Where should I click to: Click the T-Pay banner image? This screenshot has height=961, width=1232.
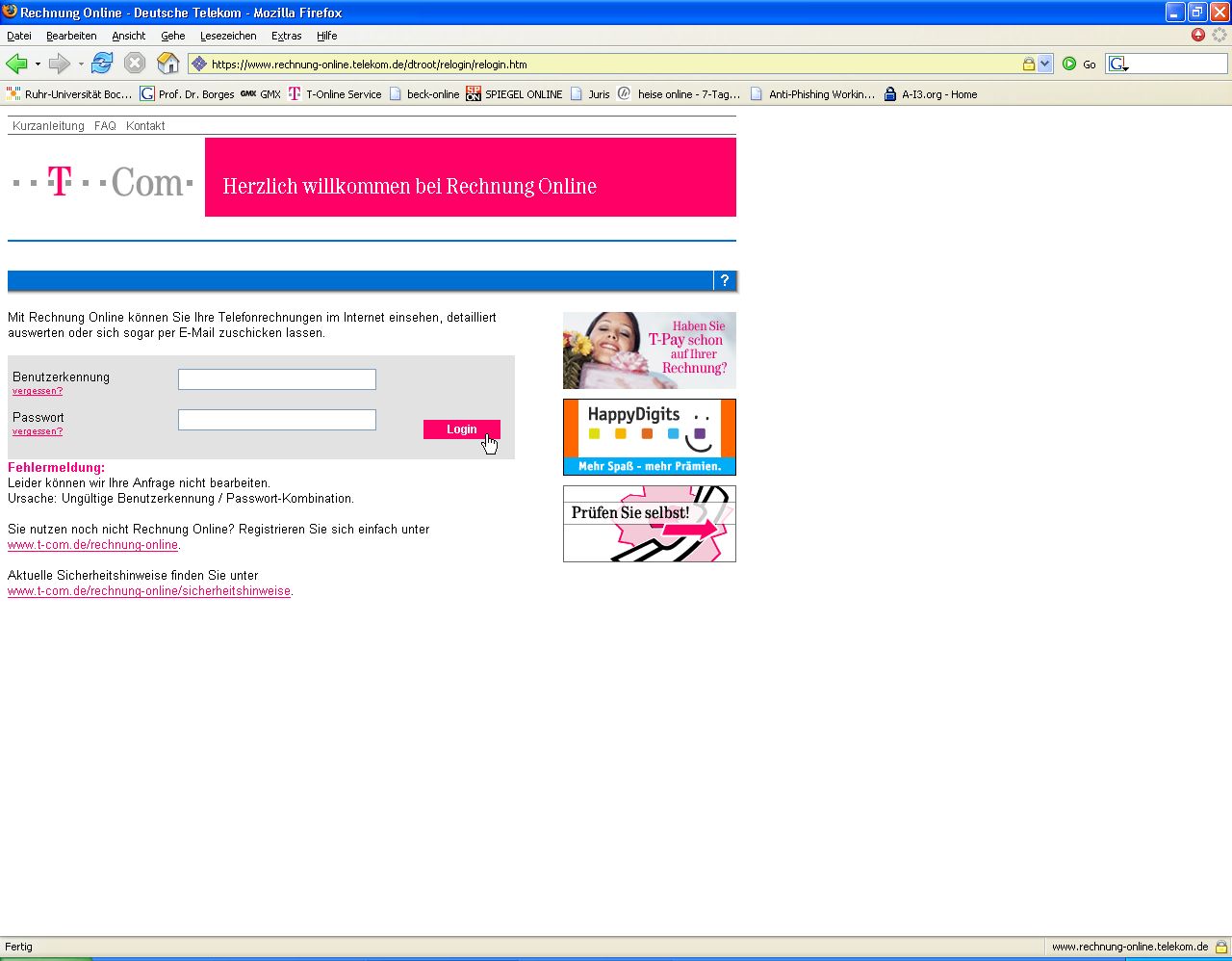click(x=650, y=351)
